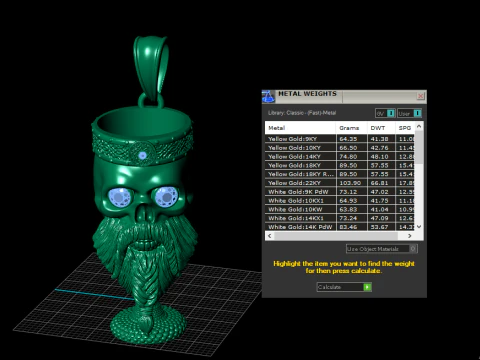
Task: Click the 74.80 grams cell
Action: [352, 156]
